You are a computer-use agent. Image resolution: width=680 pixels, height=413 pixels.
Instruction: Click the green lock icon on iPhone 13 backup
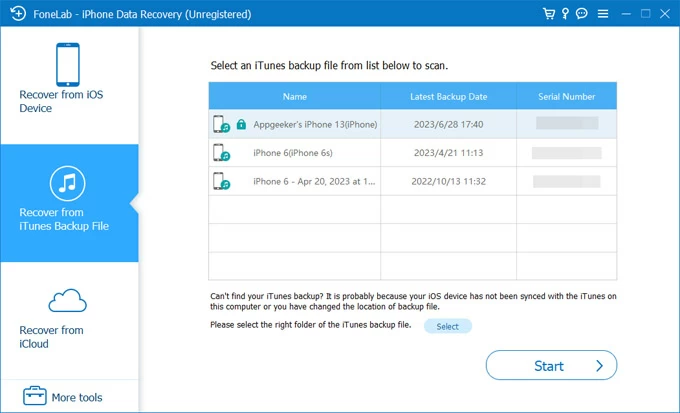pos(241,124)
